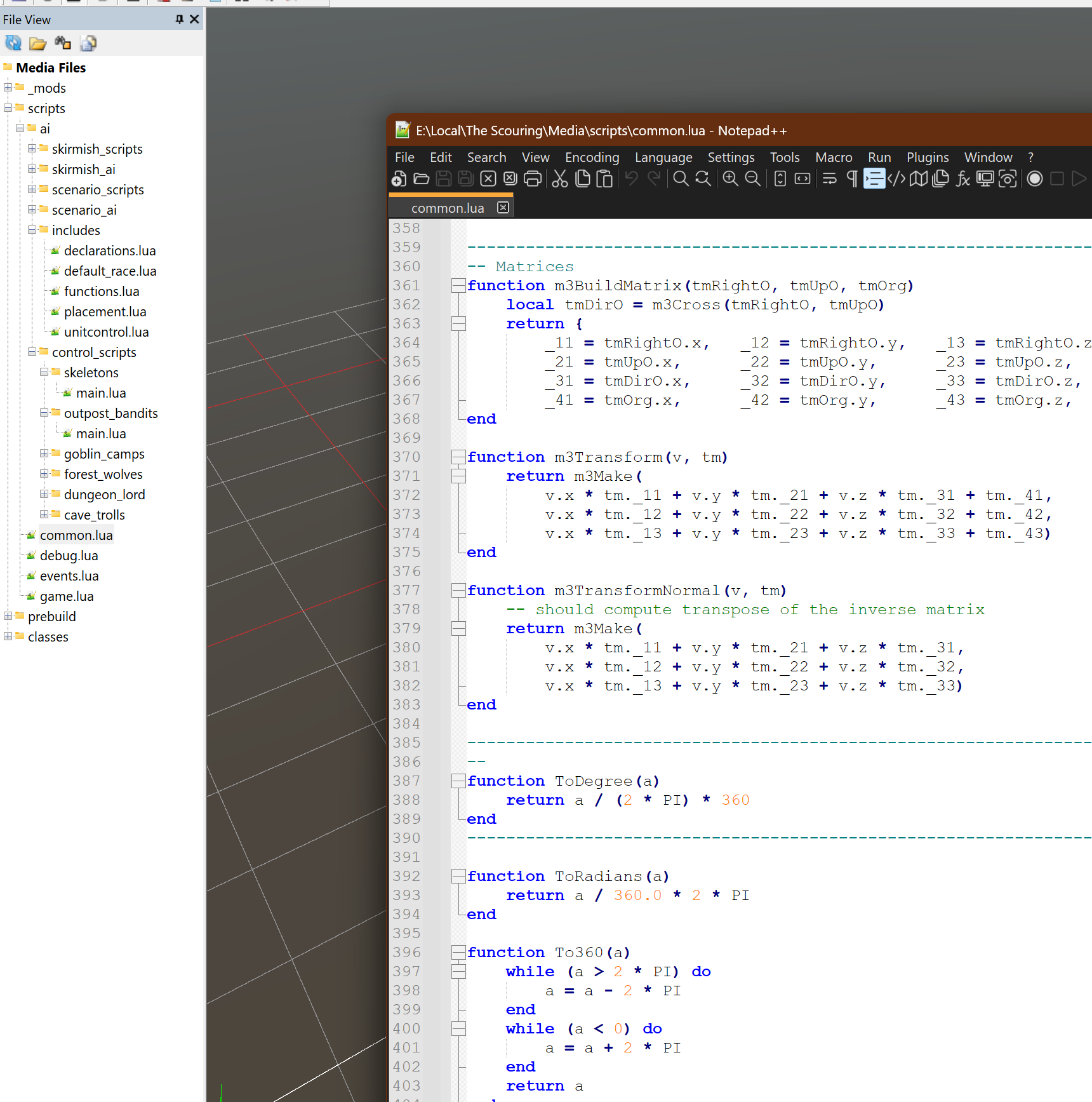
Task: Click the Zoom In toolbar icon
Action: pyautogui.click(x=730, y=179)
